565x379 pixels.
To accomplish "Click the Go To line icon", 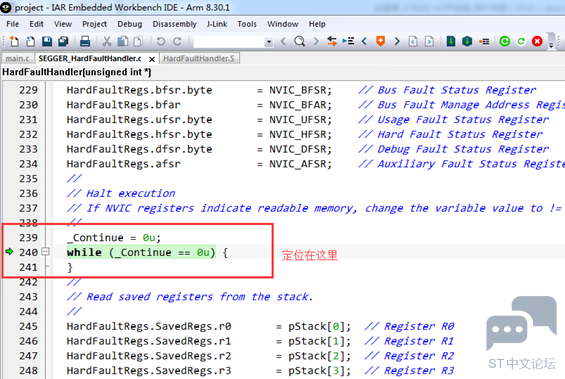I will point(348,41).
